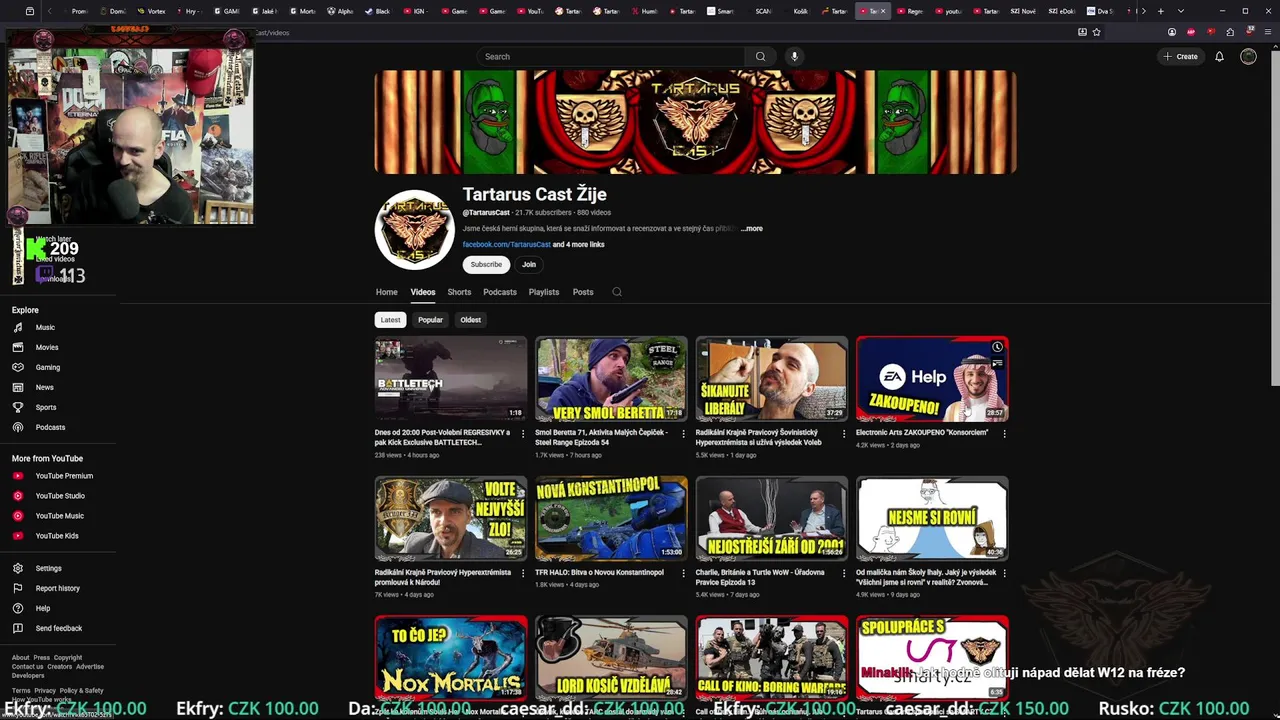This screenshot has height=720, width=1280.
Task: Open more options for Electronic Arts ZAKOUPENO video
Action: (x=1004, y=434)
